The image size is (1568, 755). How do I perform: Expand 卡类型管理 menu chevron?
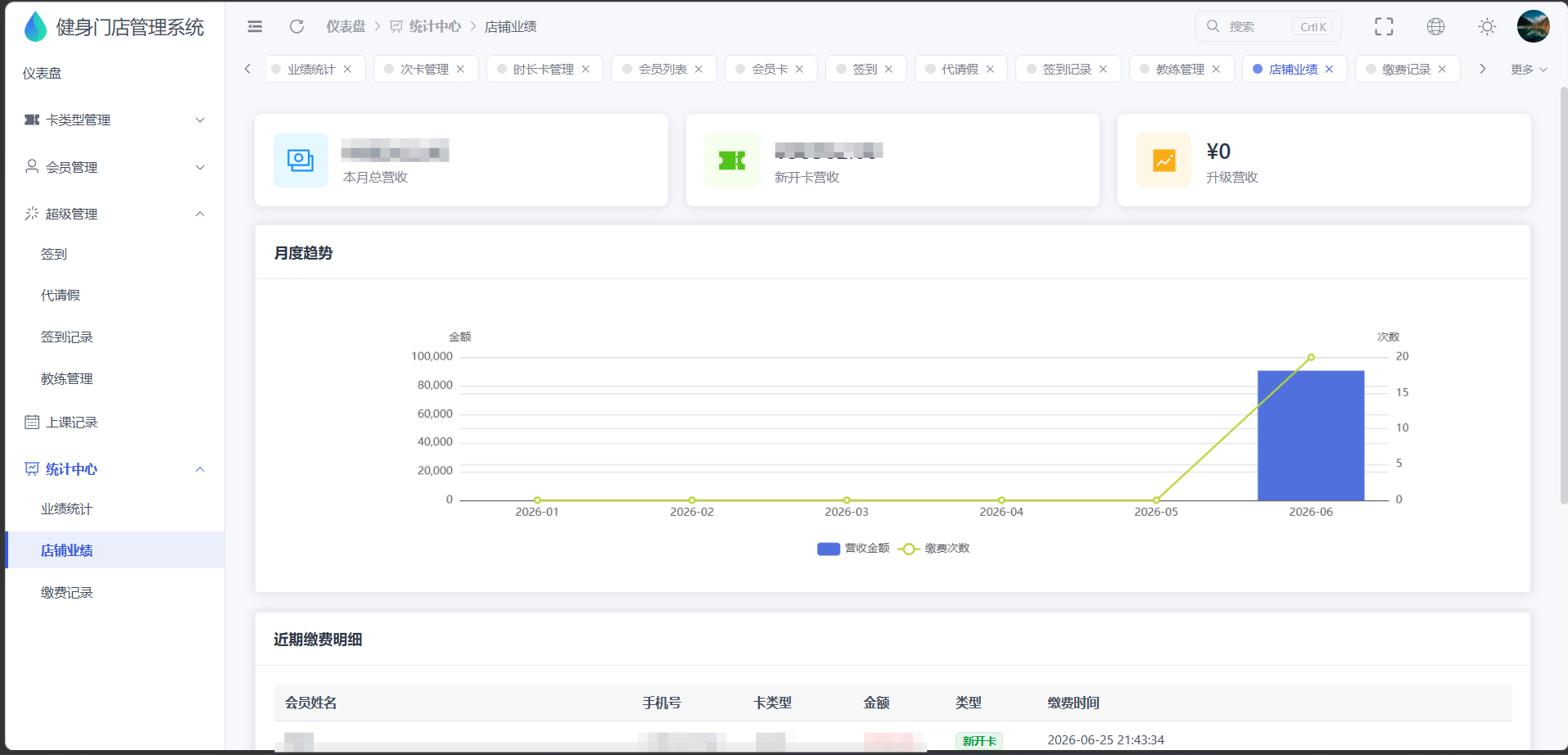tap(200, 120)
